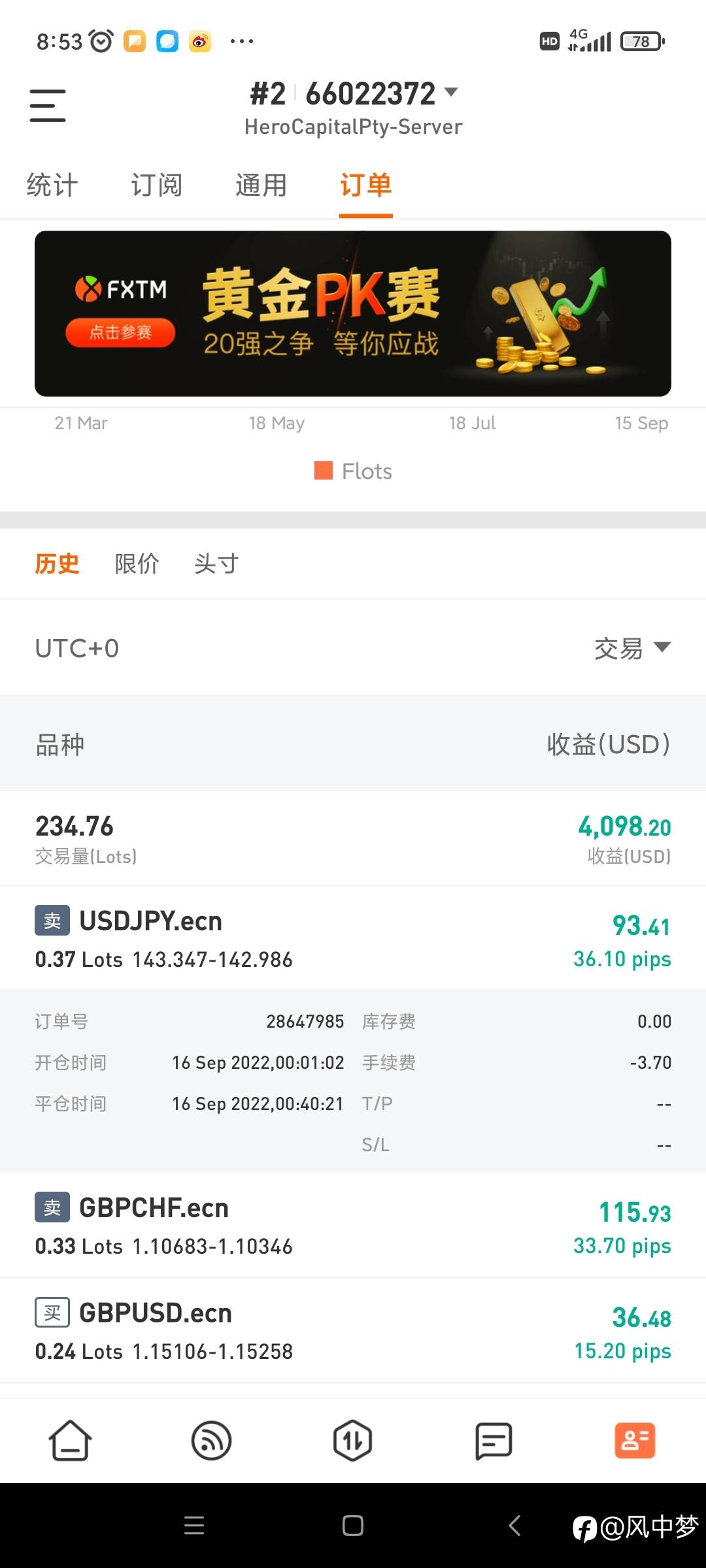
Task: Expand the GBPCHF.ecn order row
Action: tap(353, 1226)
